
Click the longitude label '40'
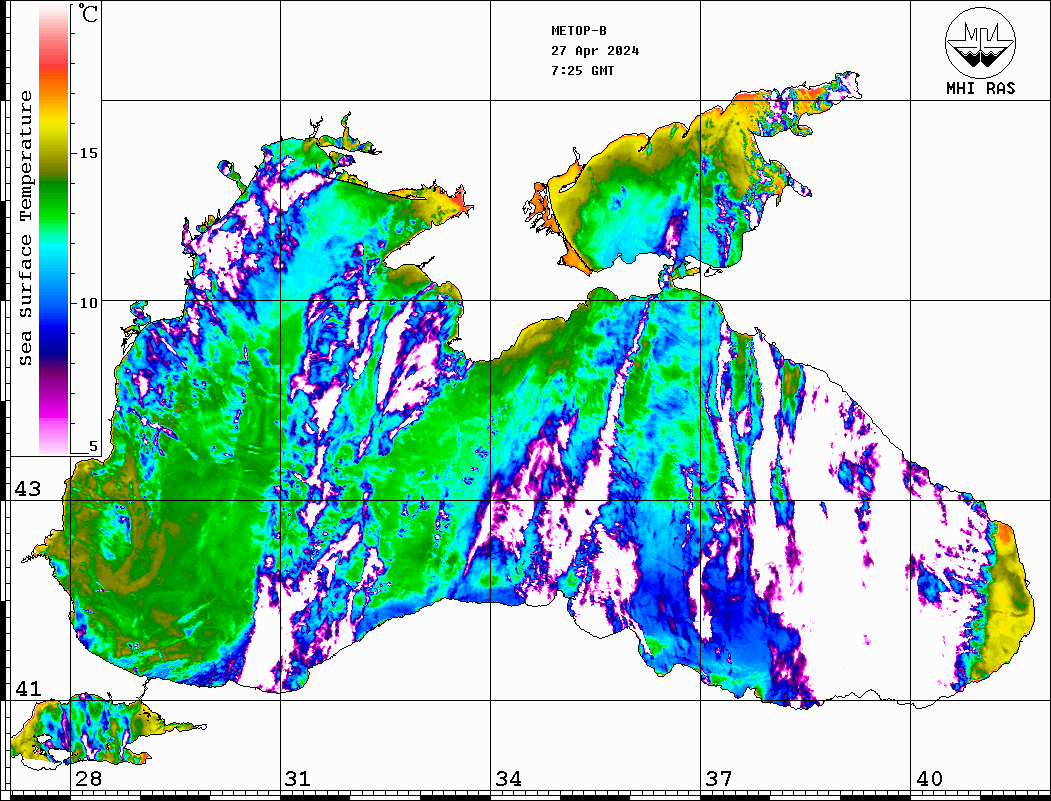[929, 779]
